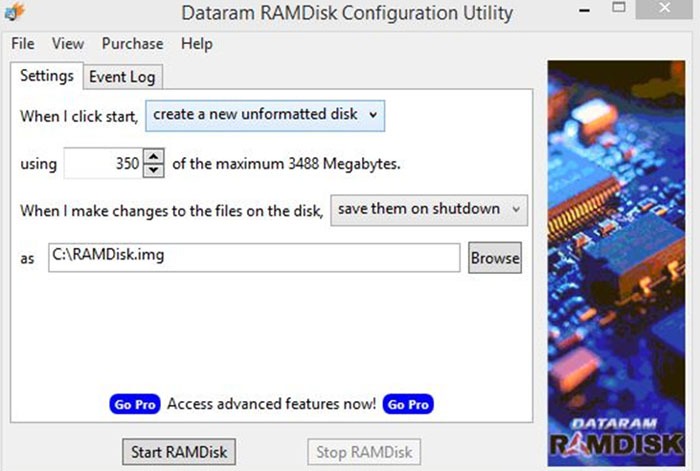Minimize the Configuration Utility window
This screenshot has height=471, width=700.
click(584, 10)
